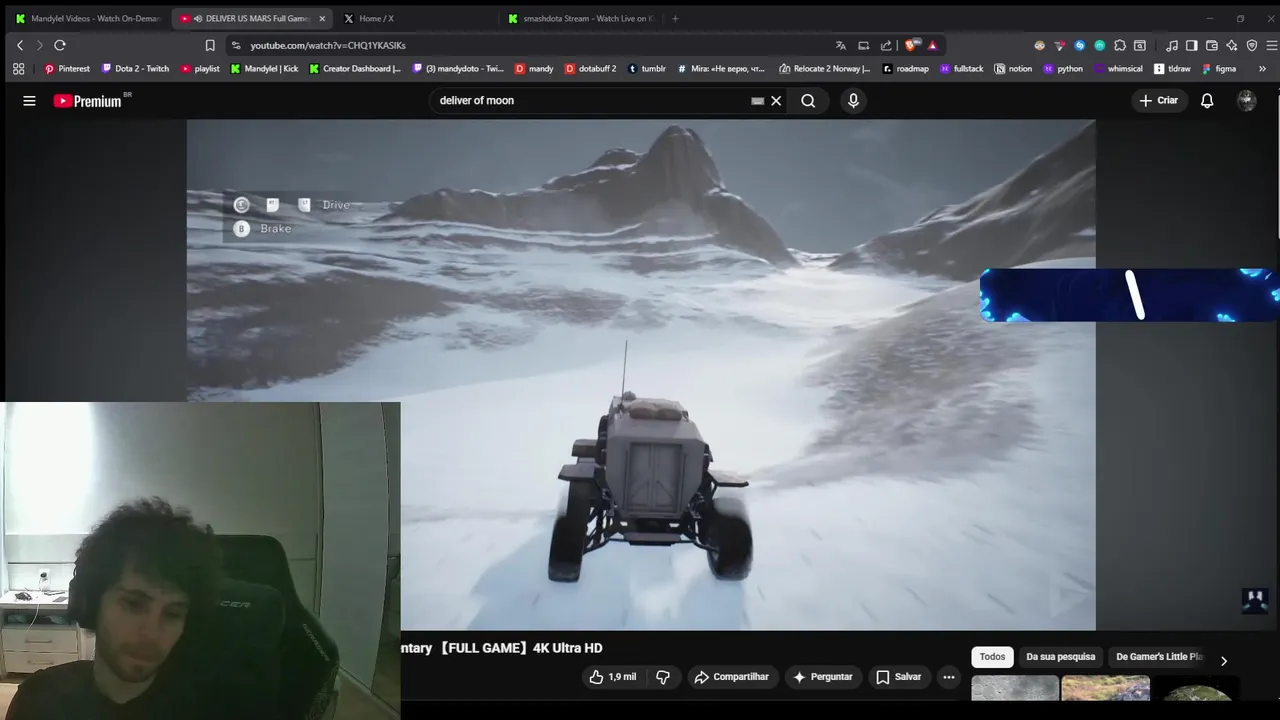Show more chips with right arrow
1280x720 pixels.
[x=1223, y=660]
